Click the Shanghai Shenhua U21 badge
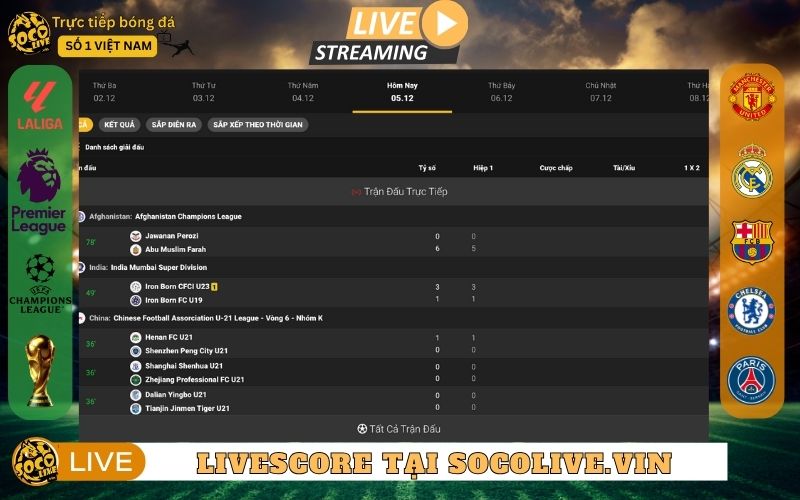Viewport: 800px width, 500px height. click(136, 366)
